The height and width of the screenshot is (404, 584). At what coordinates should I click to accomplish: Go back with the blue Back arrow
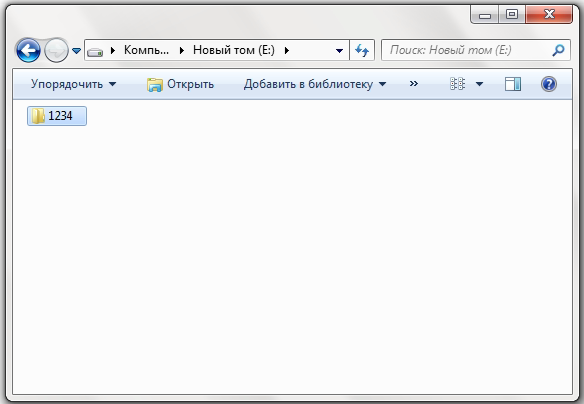coord(28,50)
